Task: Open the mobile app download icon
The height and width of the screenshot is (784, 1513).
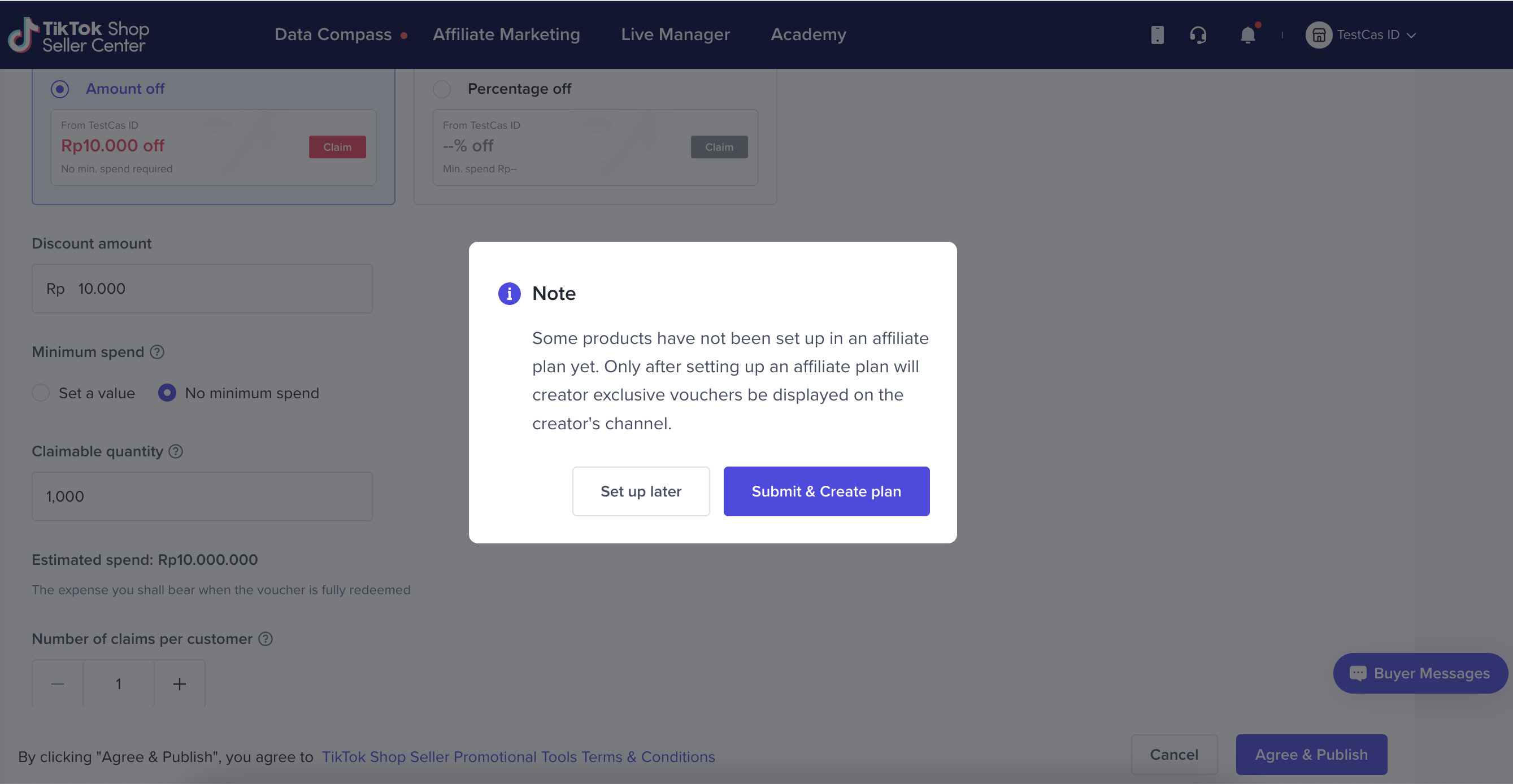Action: [1157, 35]
